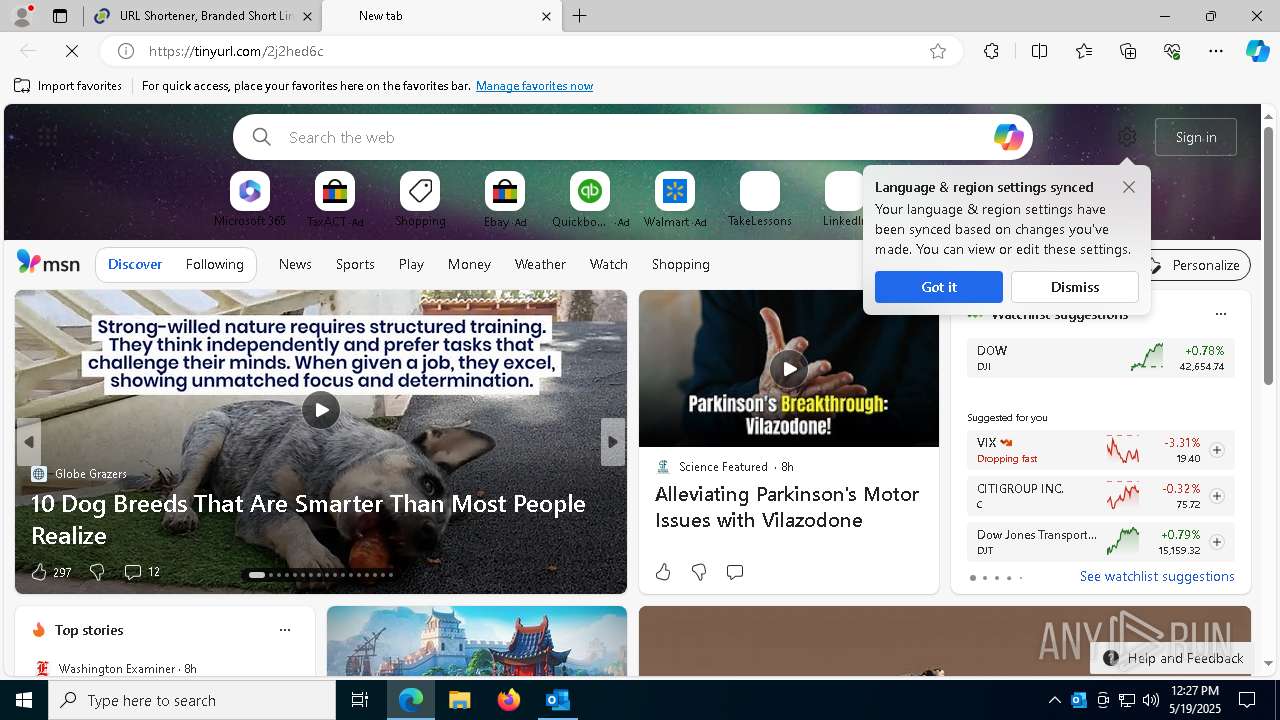The width and height of the screenshot is (1280, 720).
Task: Switch to Discover feed tab
Action: click(135, 264)
